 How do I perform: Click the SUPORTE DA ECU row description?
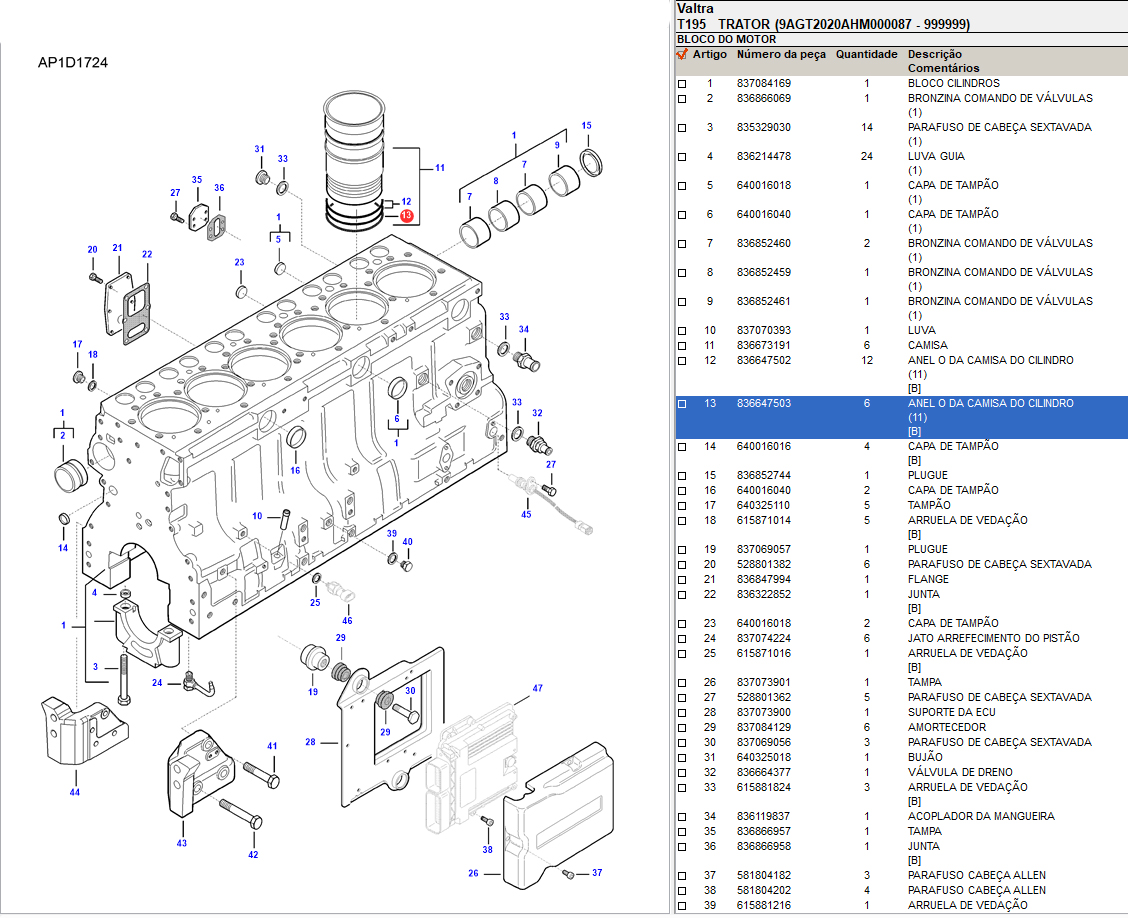click(951, 712)
